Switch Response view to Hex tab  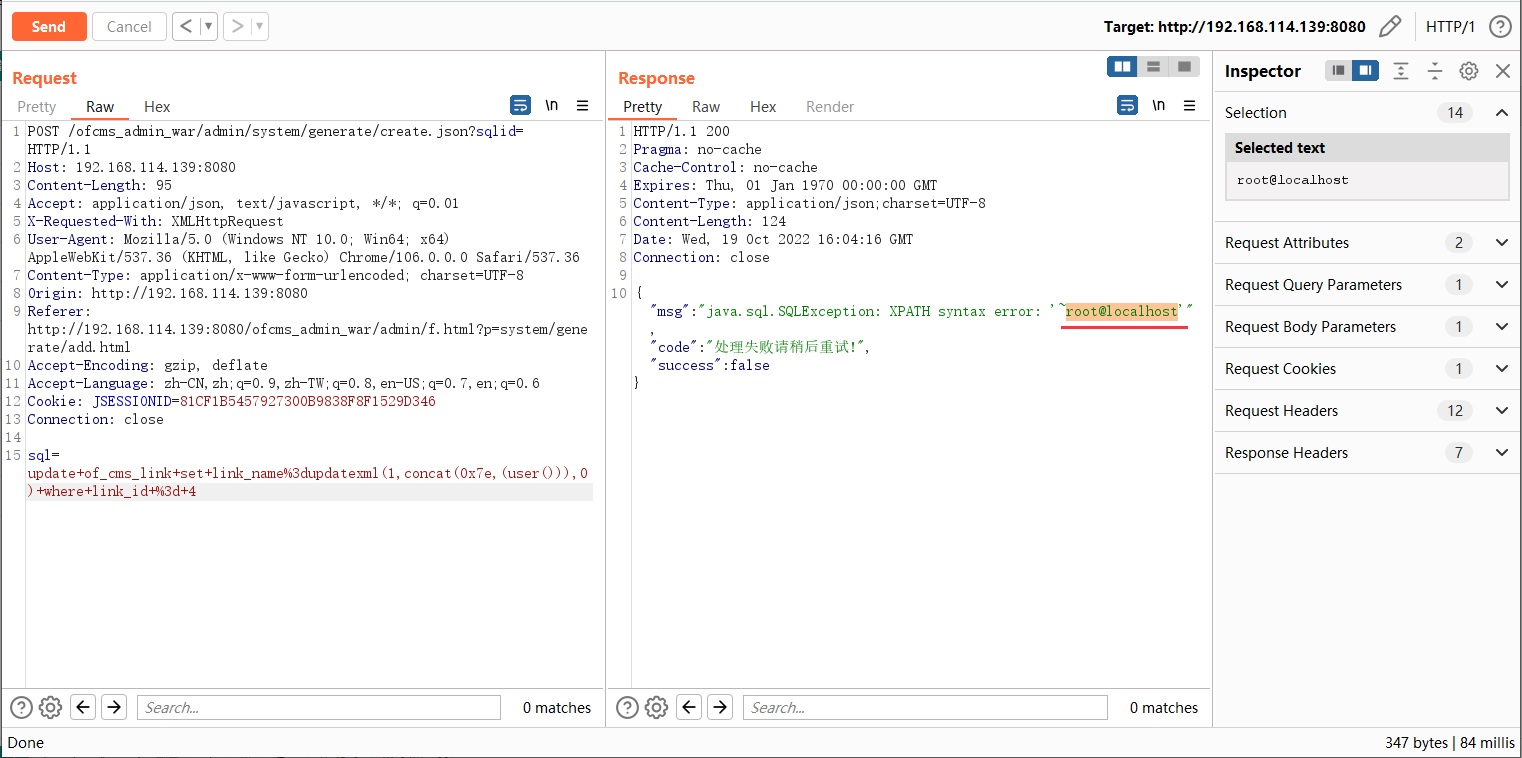tap(763, 107)
